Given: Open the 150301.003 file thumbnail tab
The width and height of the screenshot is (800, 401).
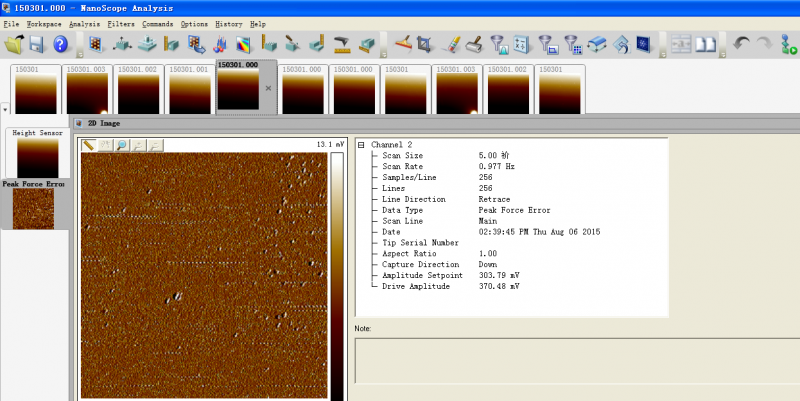Looking at the screenshot, I should (x=85, y=90).
